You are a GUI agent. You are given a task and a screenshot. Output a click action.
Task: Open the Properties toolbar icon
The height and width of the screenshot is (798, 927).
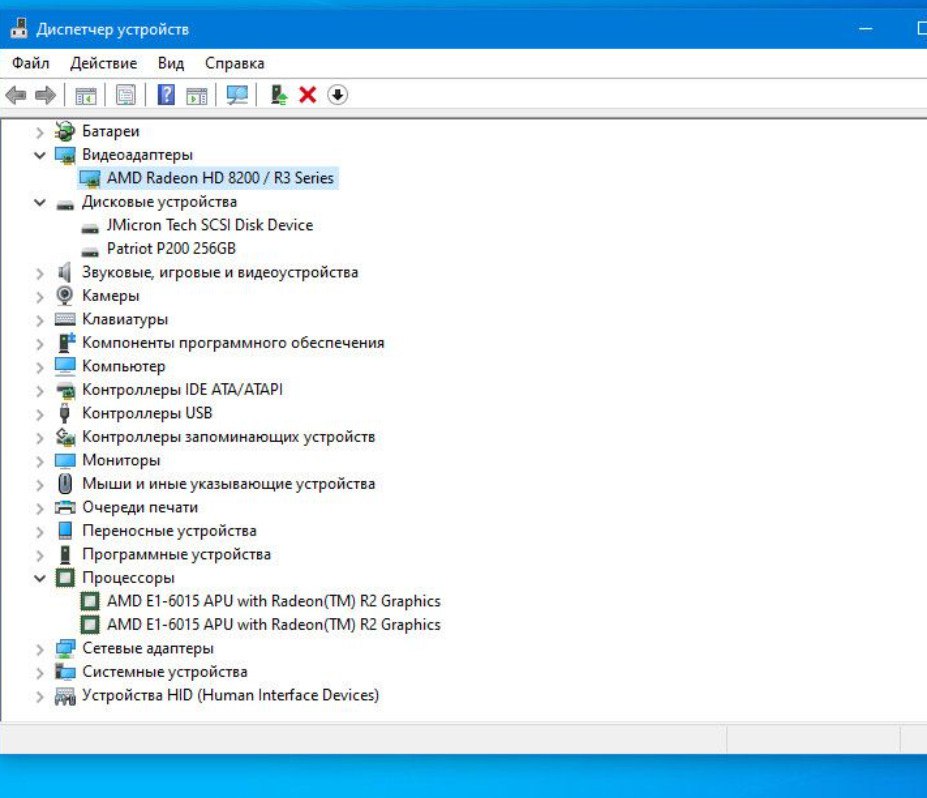click(125, 95)
